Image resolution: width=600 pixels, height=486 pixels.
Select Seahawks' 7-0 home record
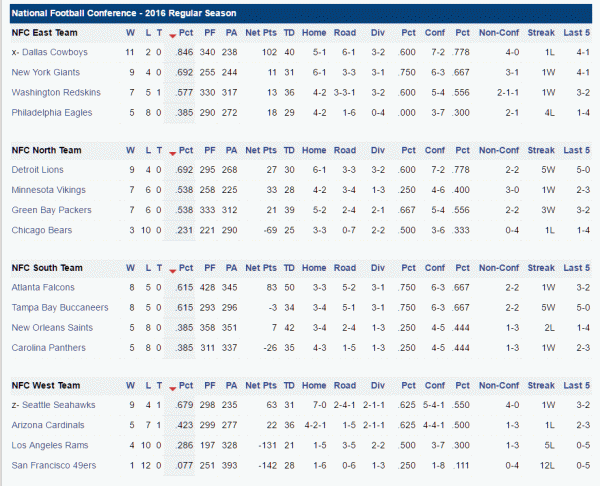[319, 405]
